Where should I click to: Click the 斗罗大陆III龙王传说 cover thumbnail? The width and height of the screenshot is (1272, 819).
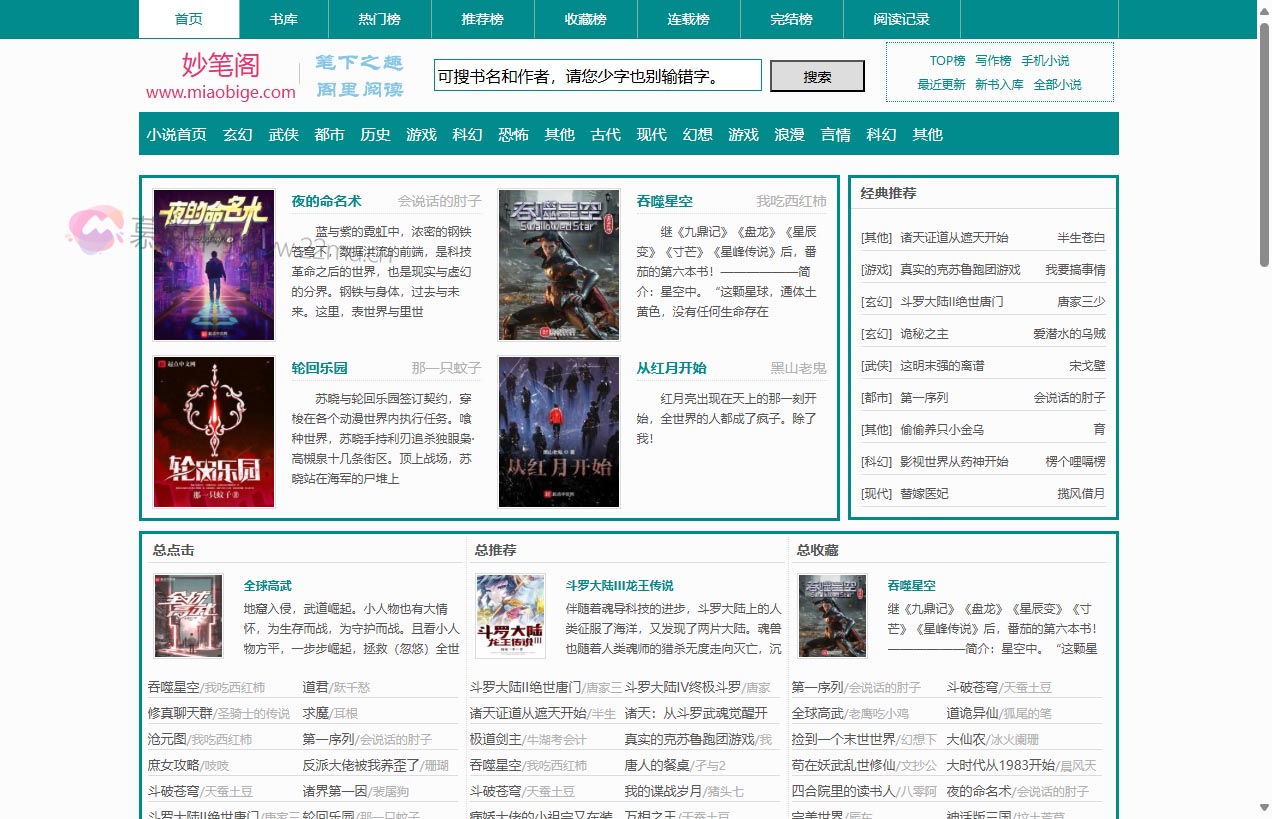click(511, 616)
